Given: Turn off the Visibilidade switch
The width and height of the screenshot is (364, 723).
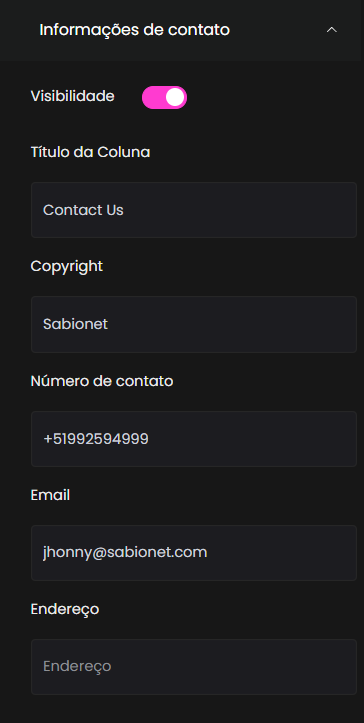Looking at the screenshot, I should coord(164,97).
